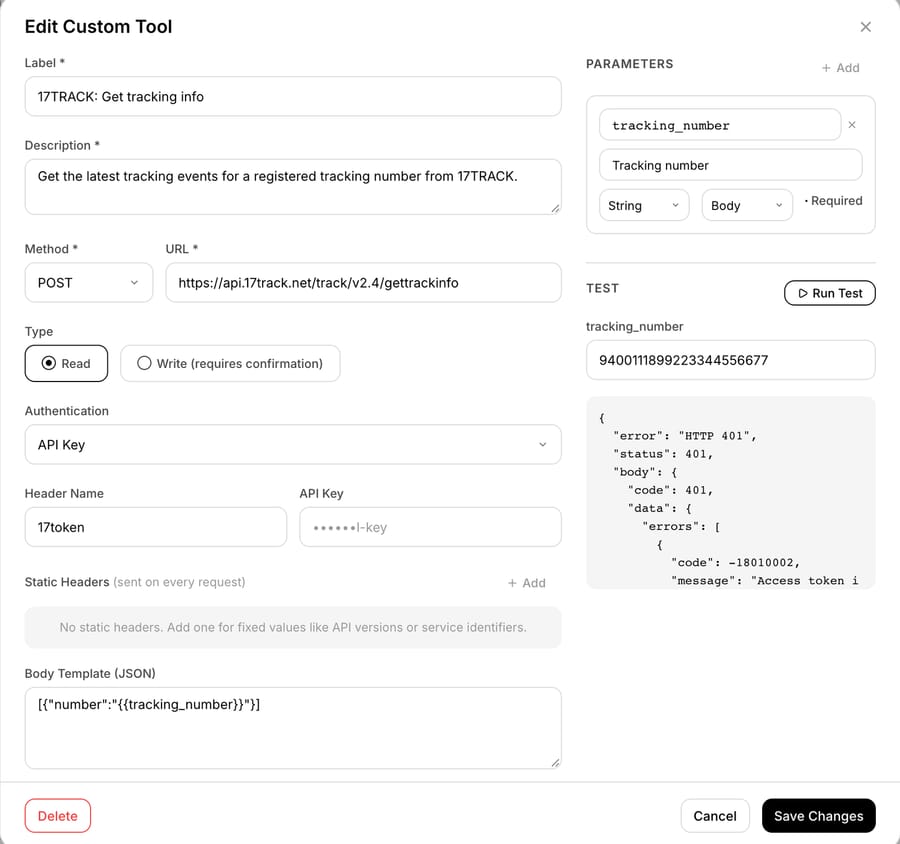Screen dimensions: 900x844
Task: Open the Method POST dropdown
Action: 89,282
